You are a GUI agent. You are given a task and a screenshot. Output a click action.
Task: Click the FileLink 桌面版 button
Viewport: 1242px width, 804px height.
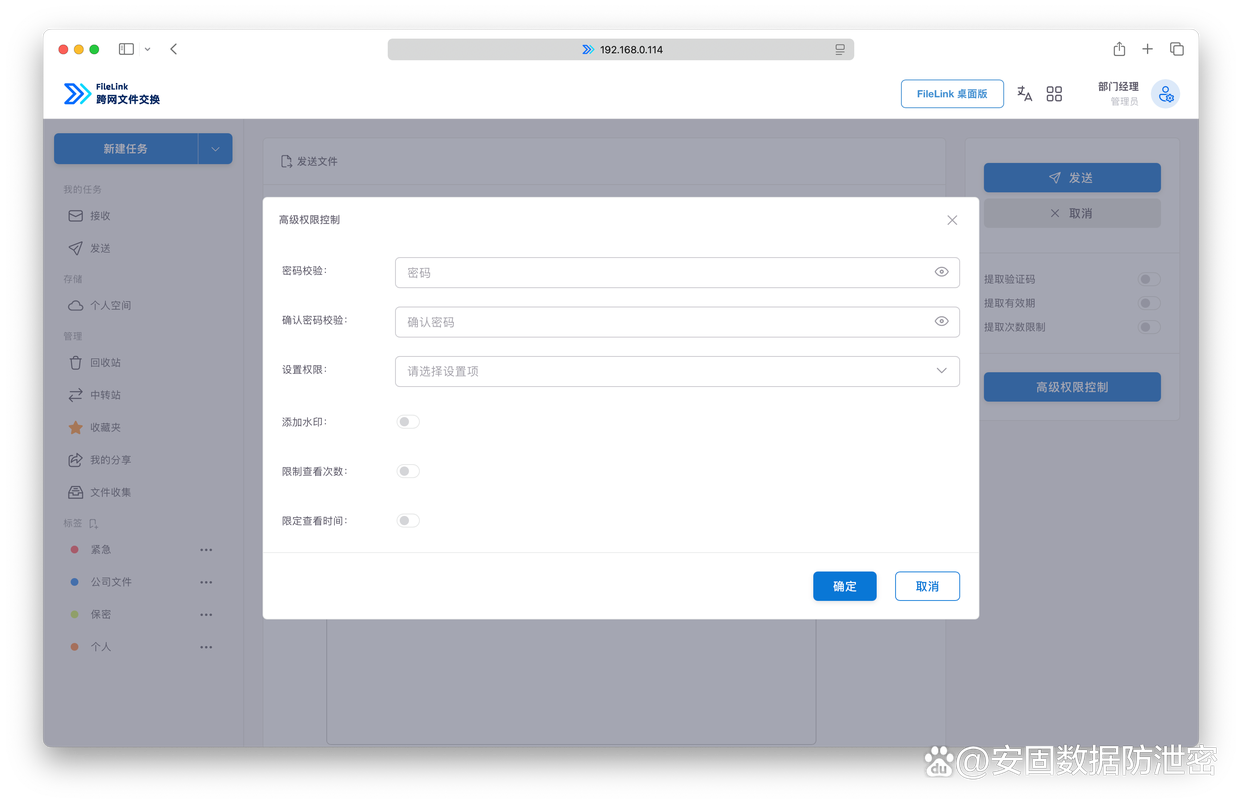coord(952,94)
